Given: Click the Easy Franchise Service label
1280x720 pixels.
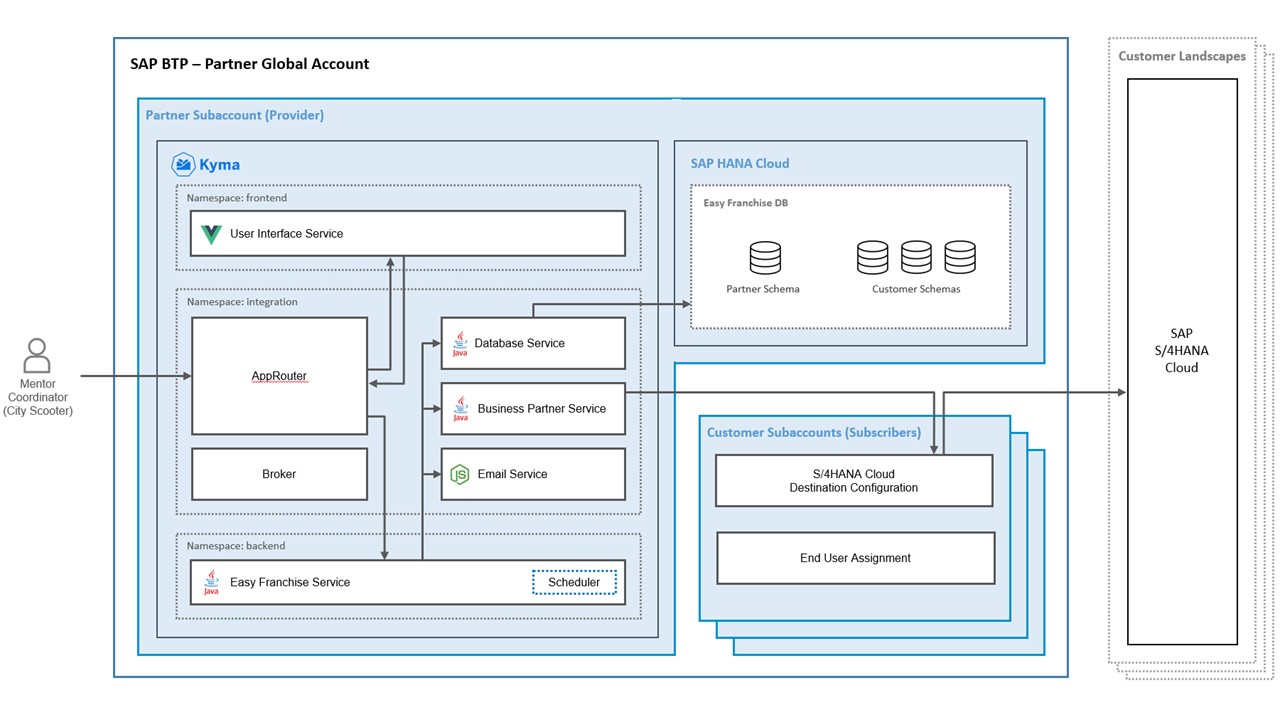Looking at the screenshot, I should click(x=290, y=582).
